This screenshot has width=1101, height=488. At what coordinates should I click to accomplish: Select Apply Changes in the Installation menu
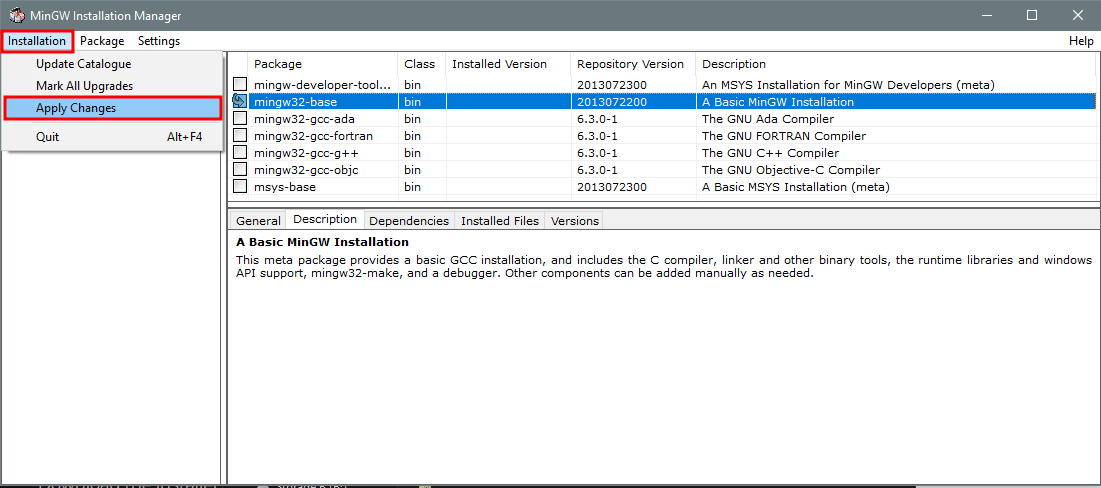(112, 108)
